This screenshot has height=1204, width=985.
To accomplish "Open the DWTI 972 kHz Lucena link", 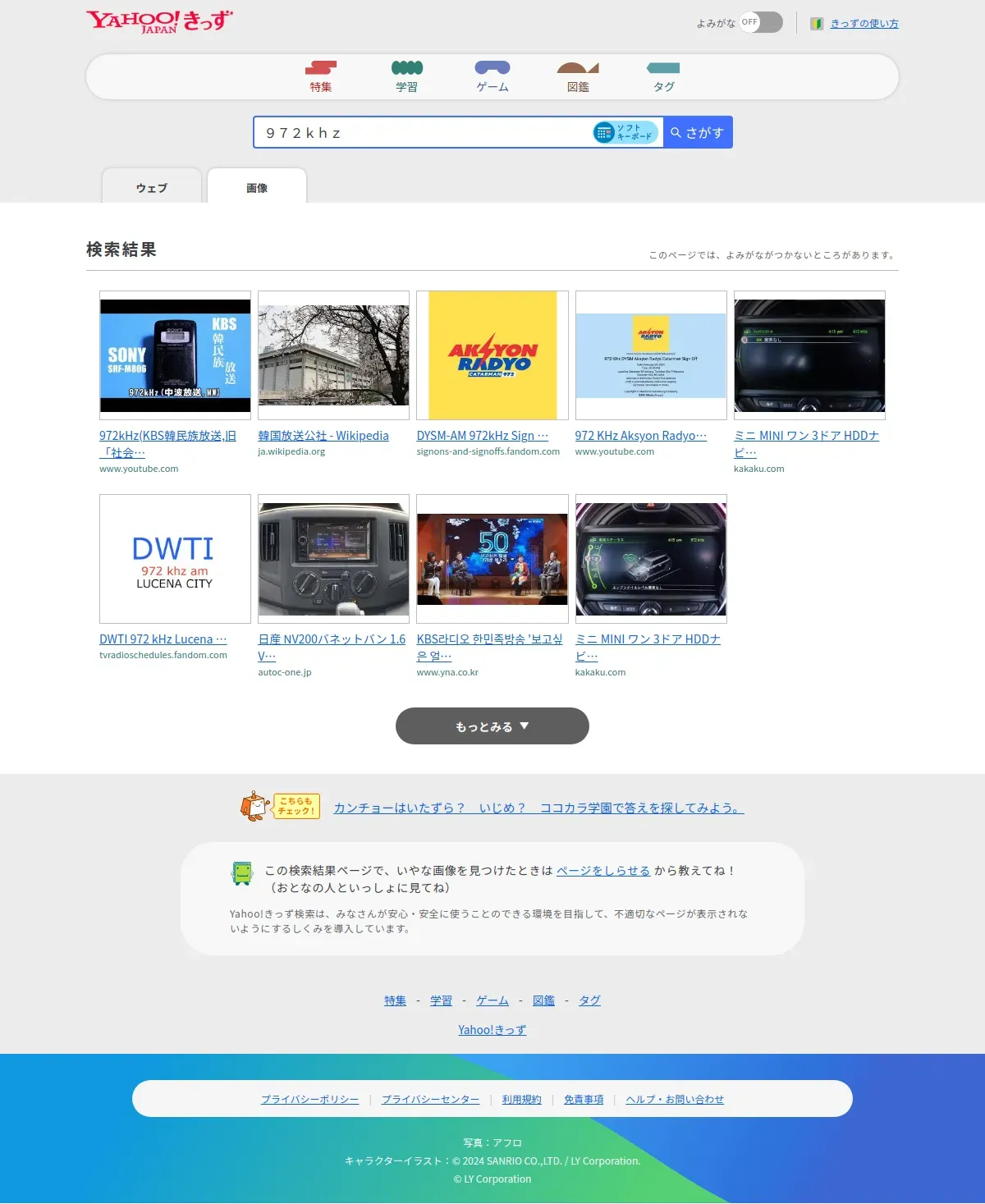I will 163,639.
